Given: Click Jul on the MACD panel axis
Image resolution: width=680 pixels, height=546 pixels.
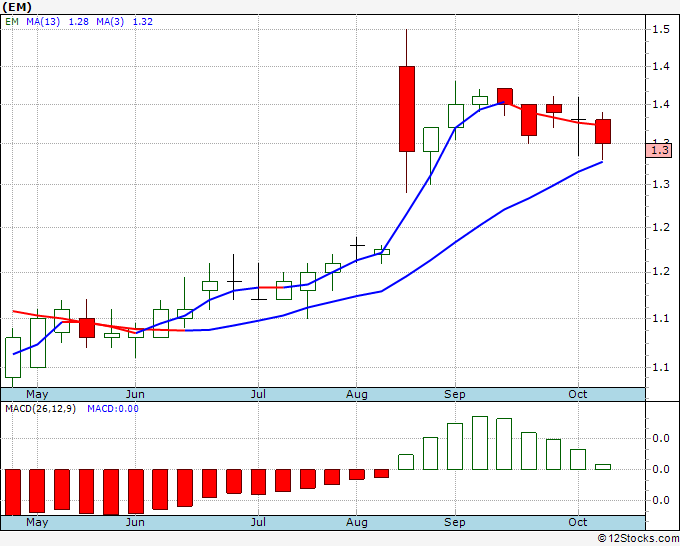Looking at the screenshot, I should pos(258,522).
